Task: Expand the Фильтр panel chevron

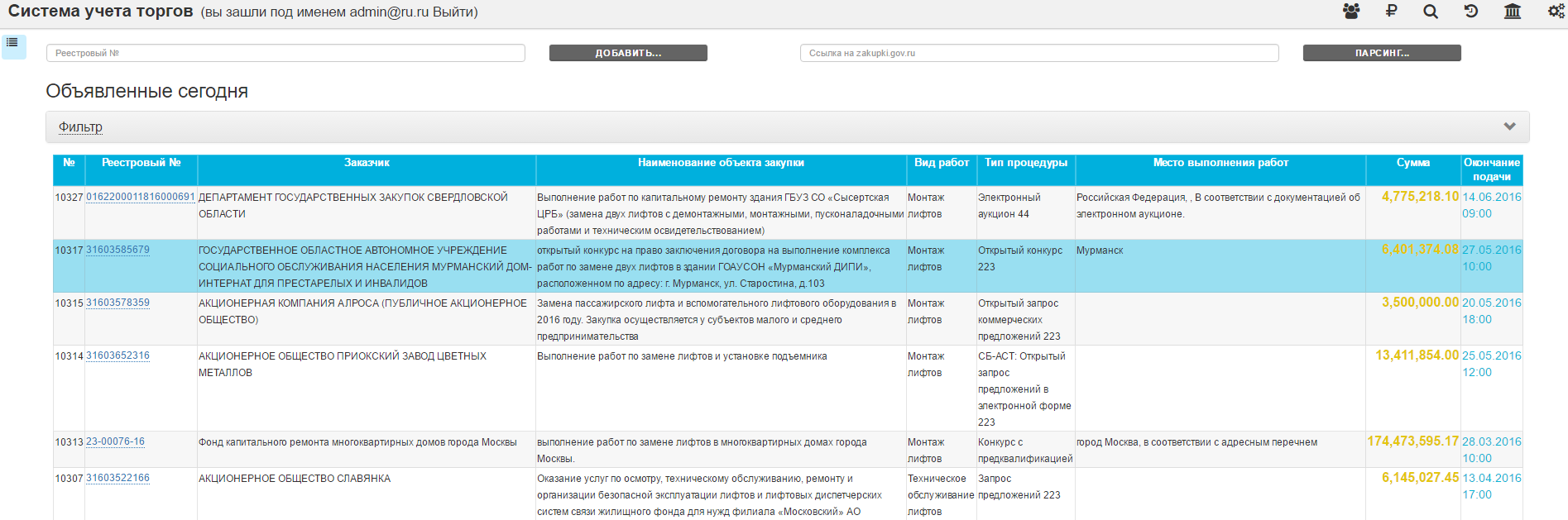Action: (x=1509, y=126)
